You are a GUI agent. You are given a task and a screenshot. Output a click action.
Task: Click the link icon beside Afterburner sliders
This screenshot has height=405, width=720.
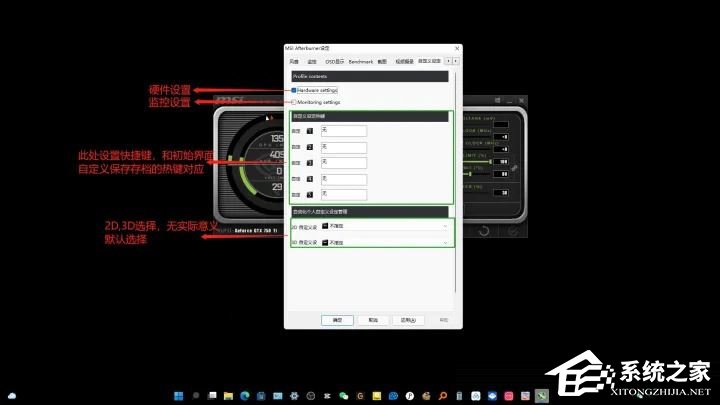click(x=515, y=168)
